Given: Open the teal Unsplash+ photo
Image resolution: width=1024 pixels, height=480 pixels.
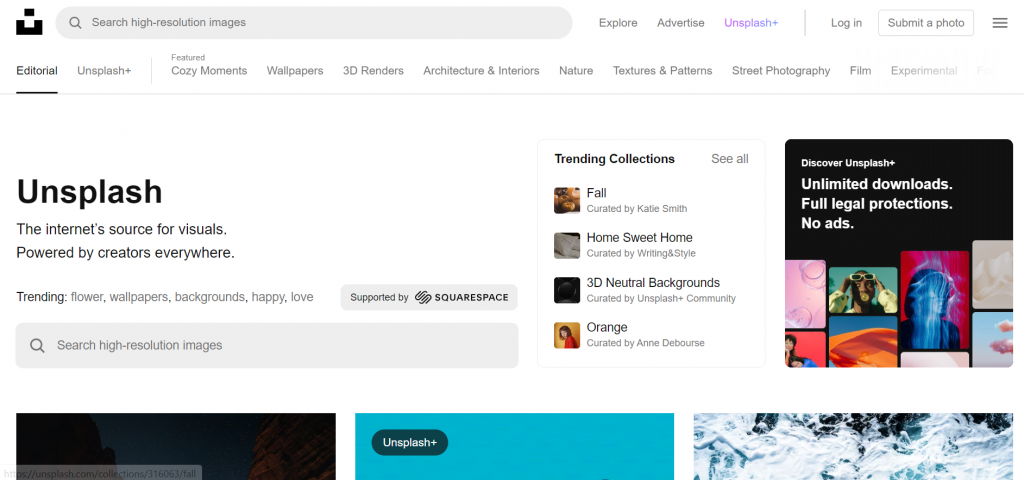Looking at the screenshot, I should click(515, 447).
